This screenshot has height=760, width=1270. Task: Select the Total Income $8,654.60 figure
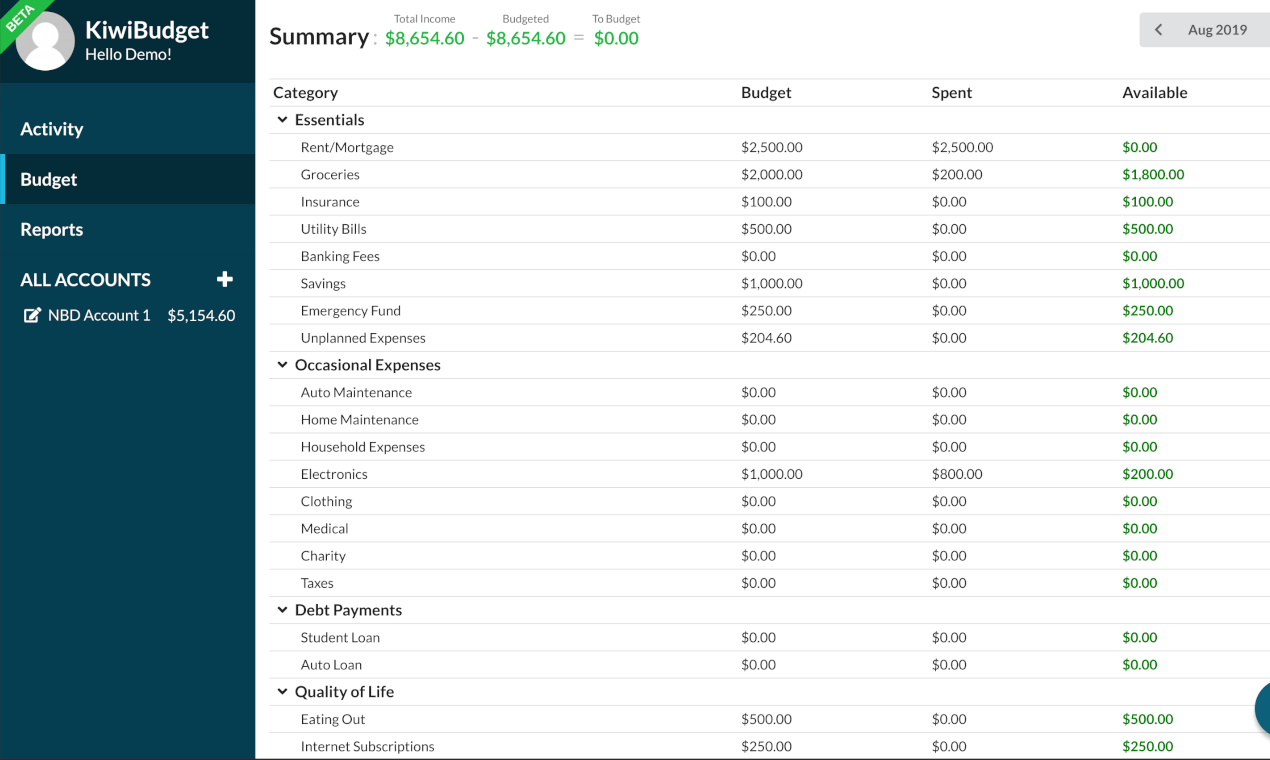tap(424, 37)
